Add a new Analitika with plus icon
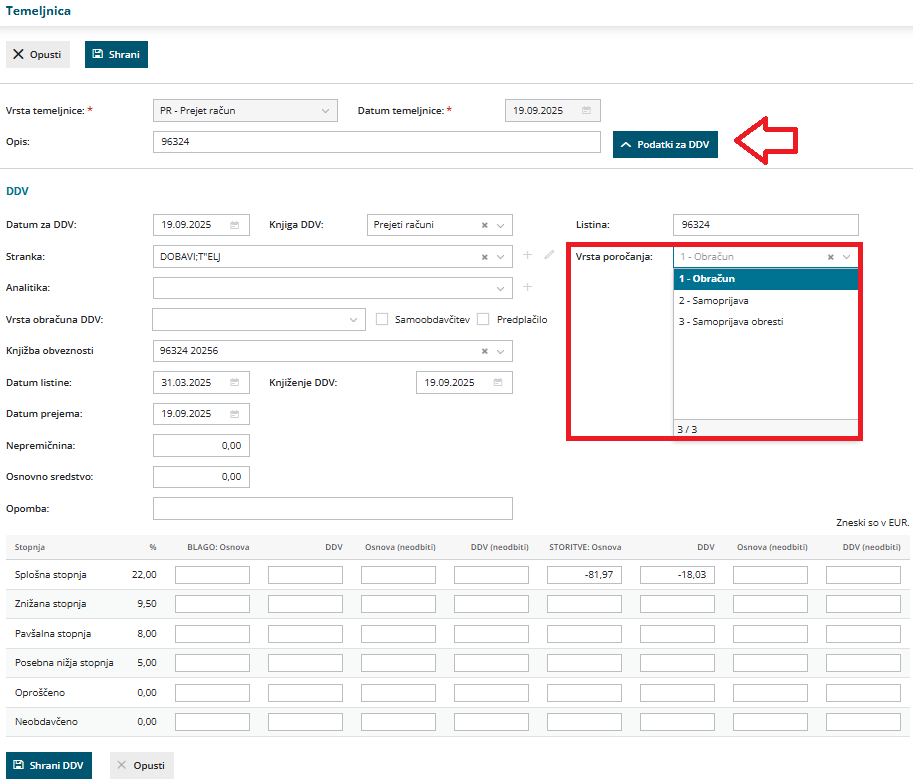 528,287
